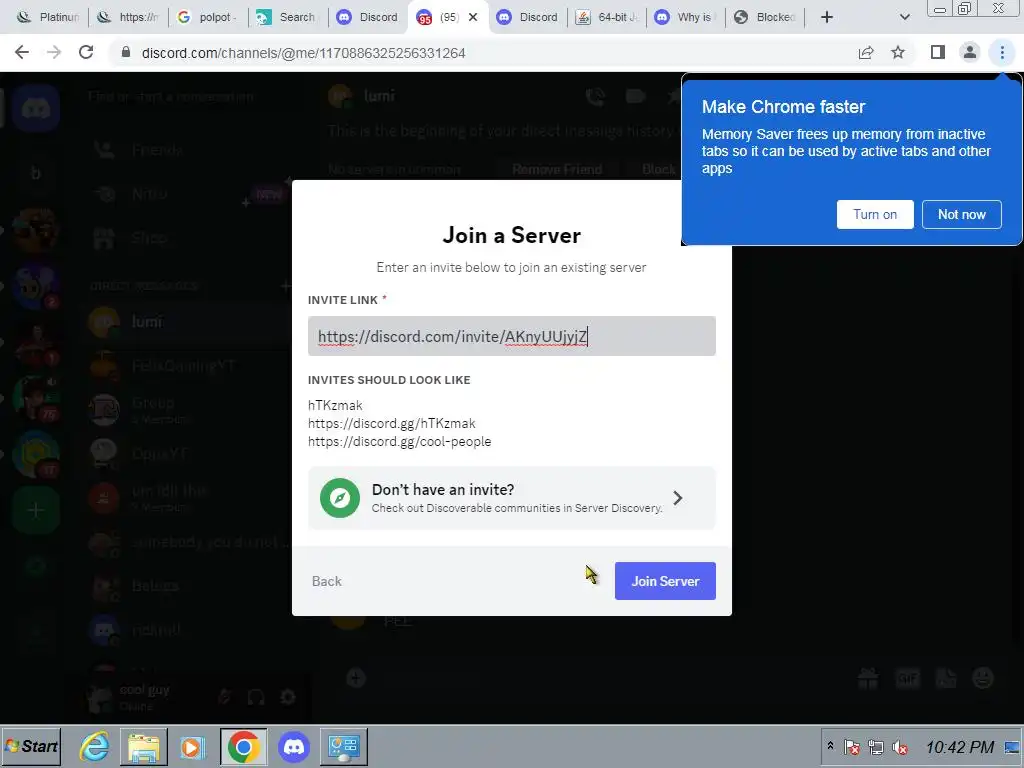Open the tab search dropdown arrow
Viewport: 1024px width, 768px height.
tap(904, 17)
